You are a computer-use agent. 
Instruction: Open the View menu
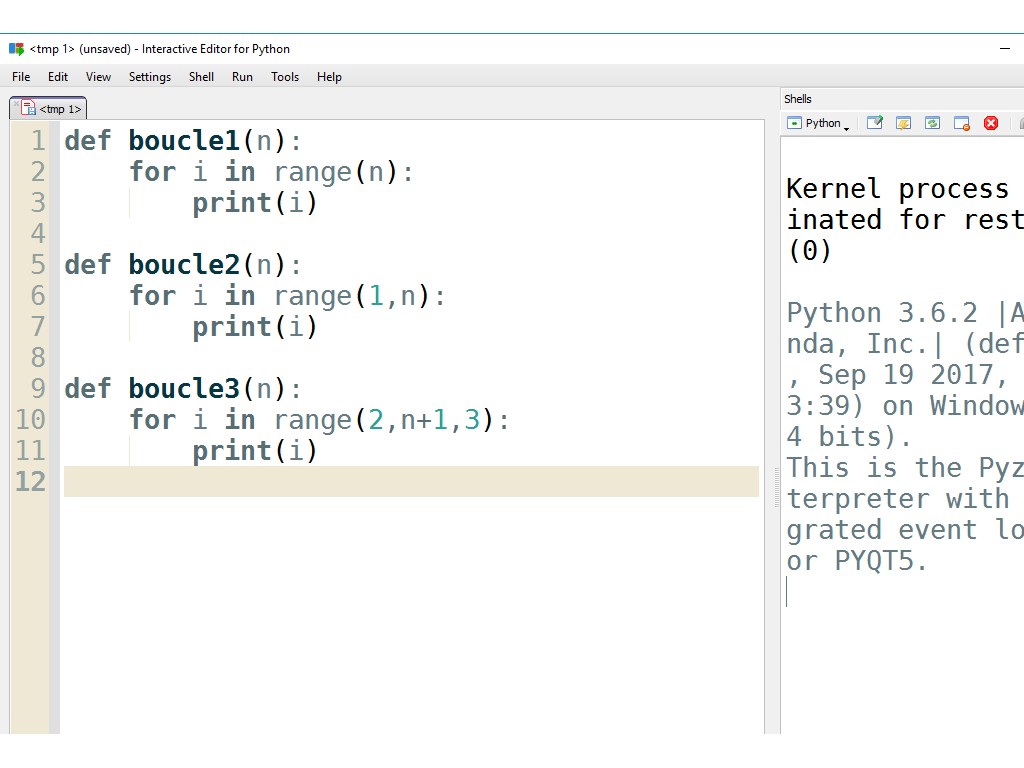98,77
